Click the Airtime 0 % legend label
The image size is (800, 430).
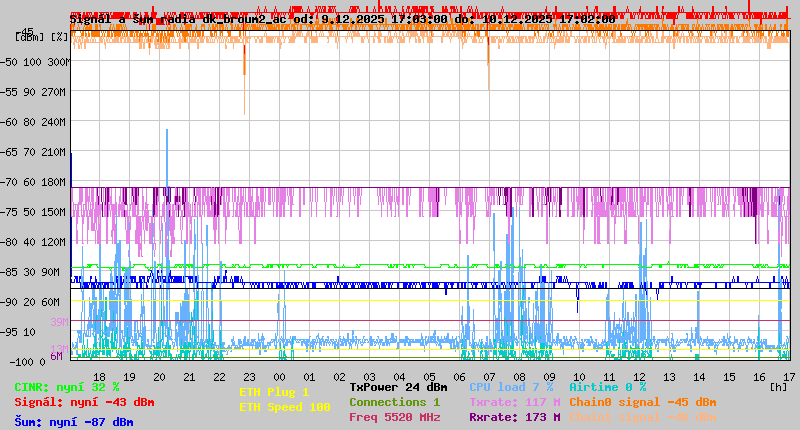607,387
